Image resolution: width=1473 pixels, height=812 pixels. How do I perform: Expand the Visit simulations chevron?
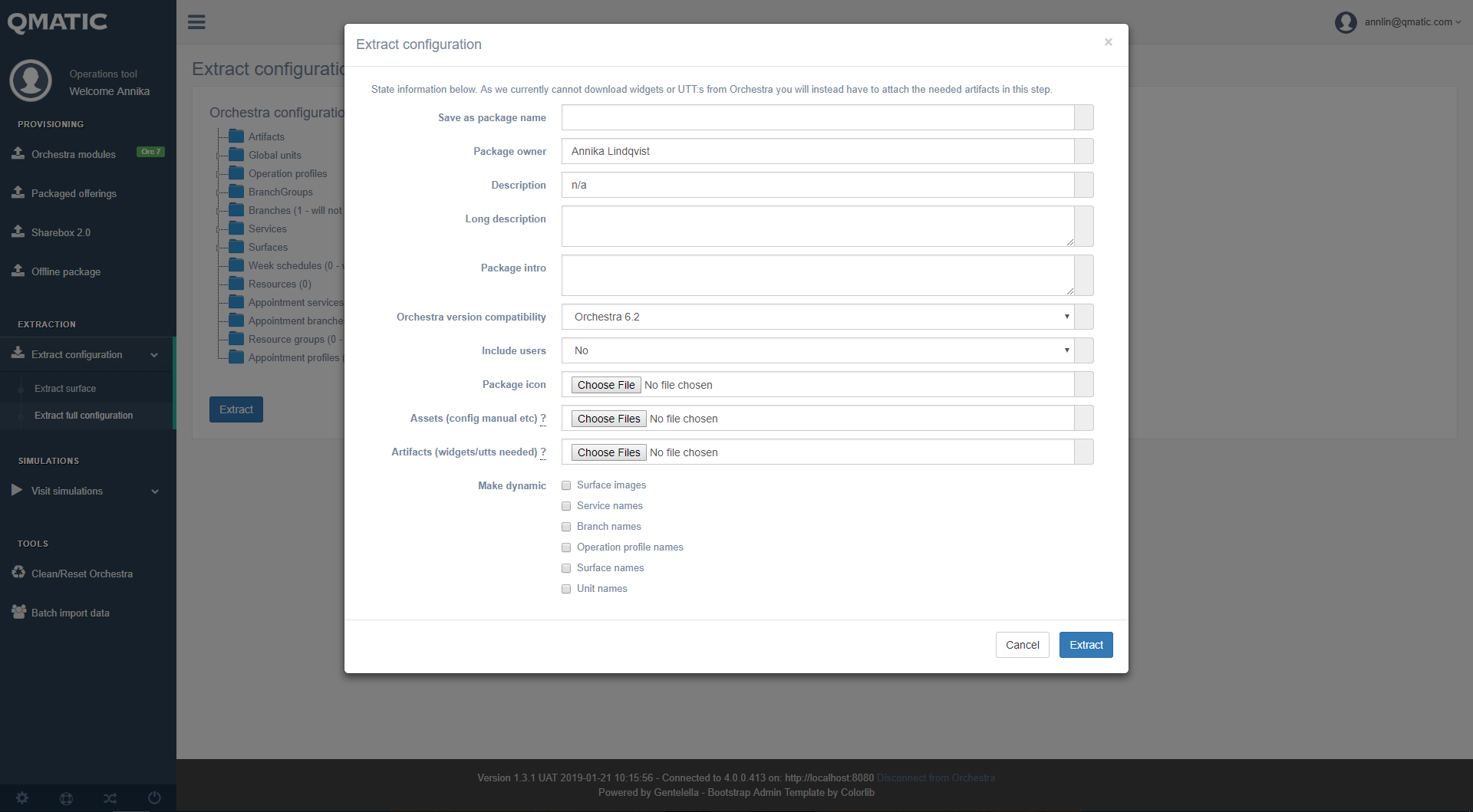[155, 491]
